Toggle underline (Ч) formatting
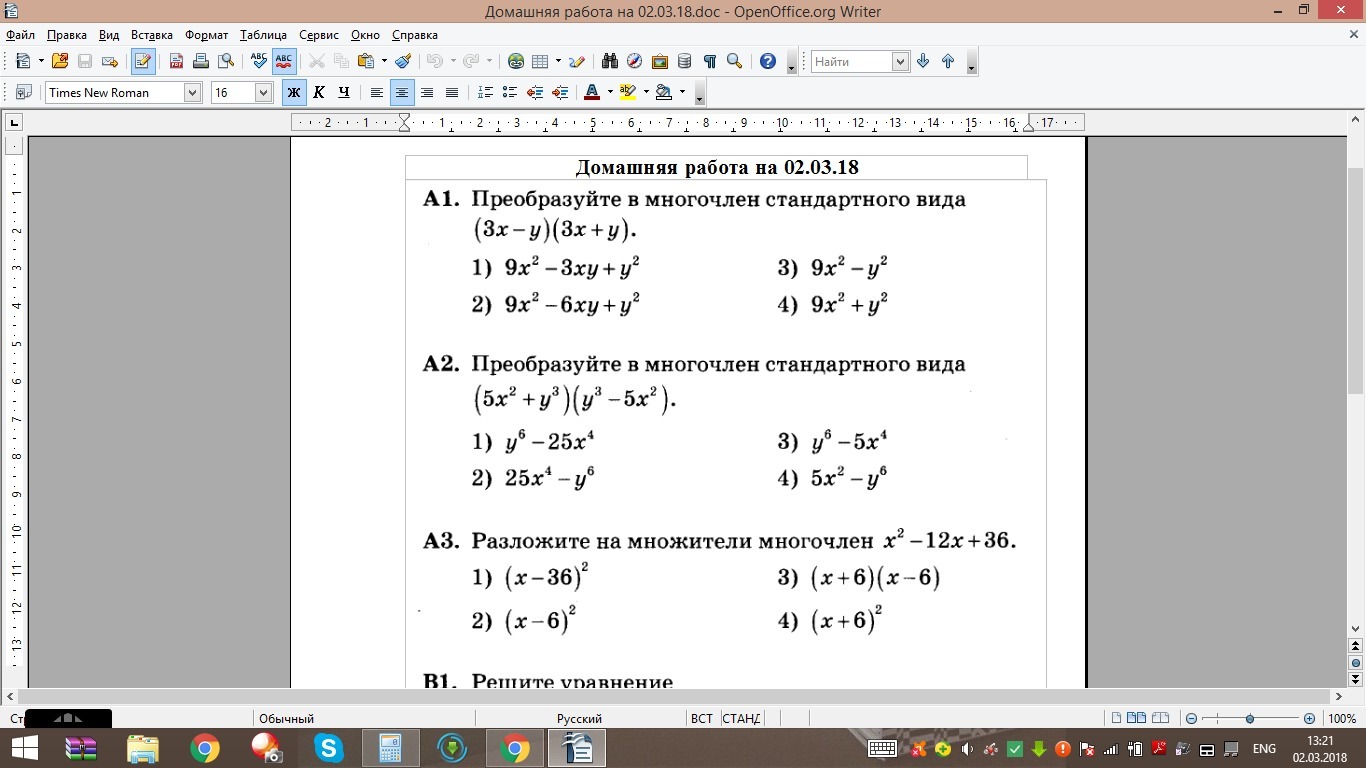Image resolution: width=1366 pixels, height=768 pixels. pos(344,92)
